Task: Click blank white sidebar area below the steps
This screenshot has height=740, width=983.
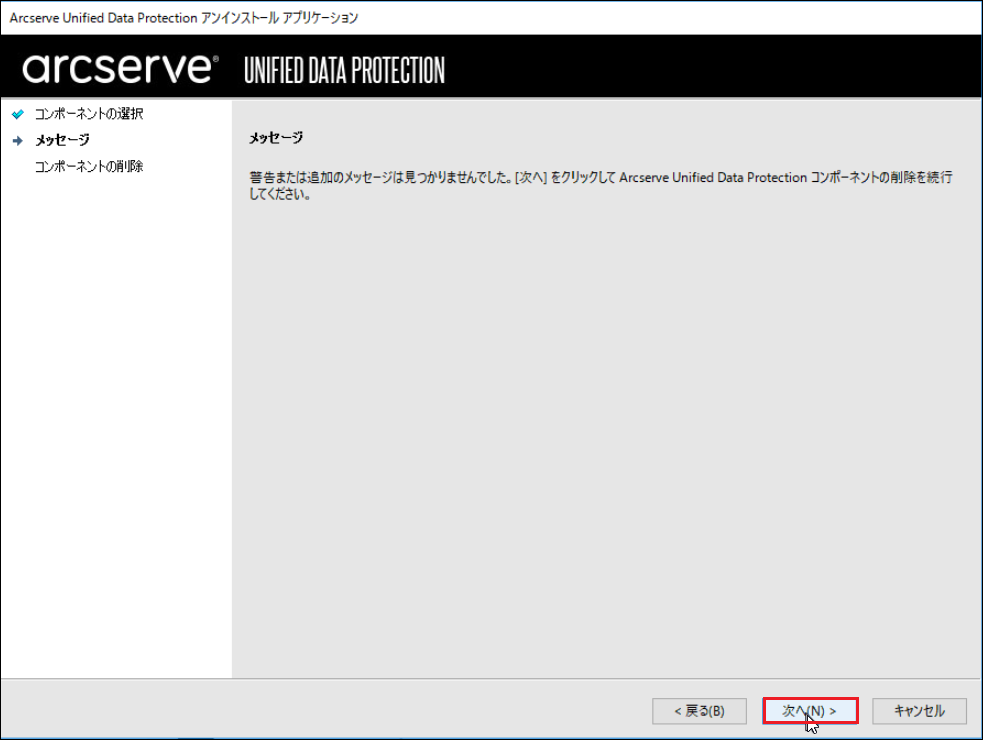Action: click(116, 426)
